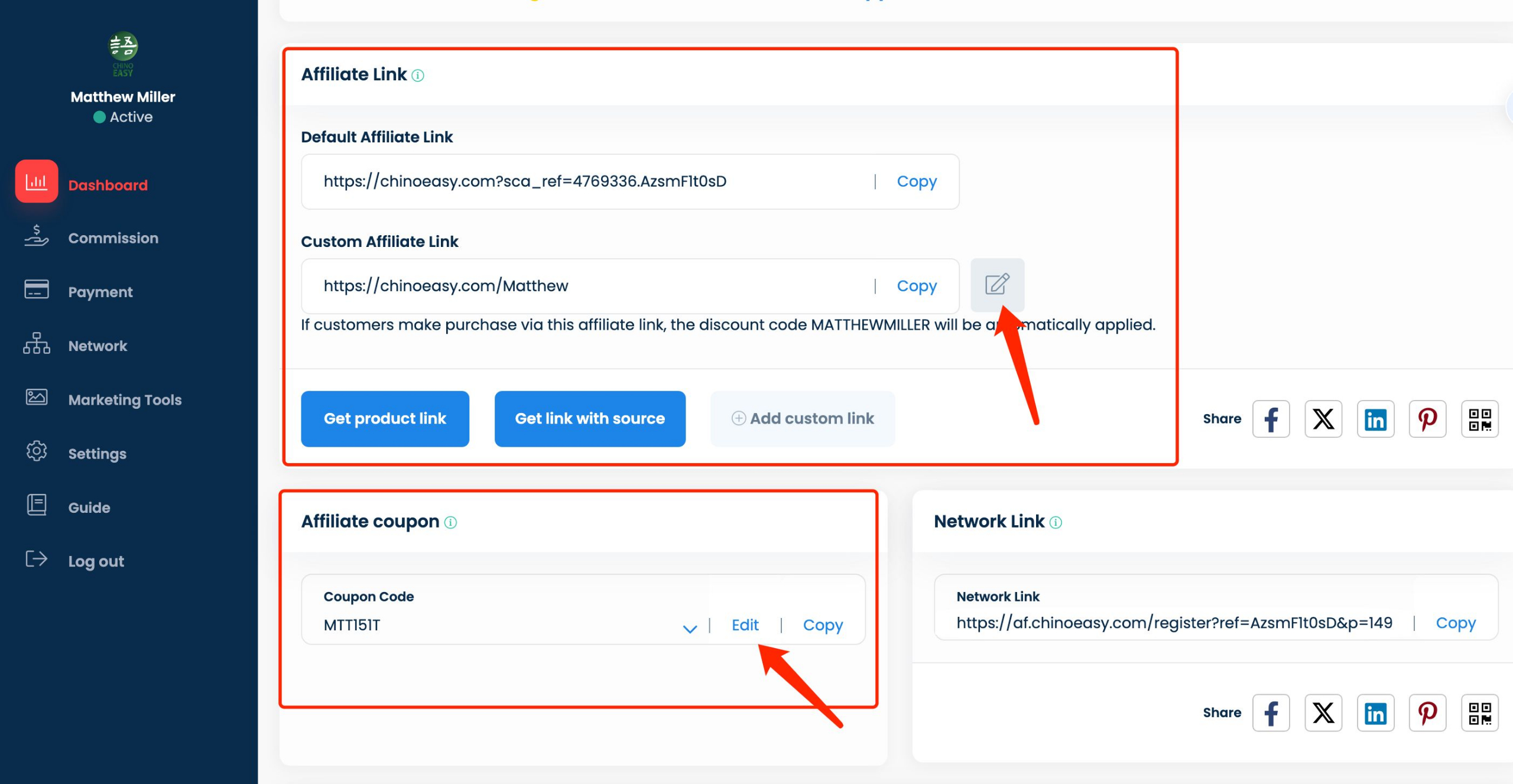
Task: Share affiliate link on X
Action: pos(1323,419)
